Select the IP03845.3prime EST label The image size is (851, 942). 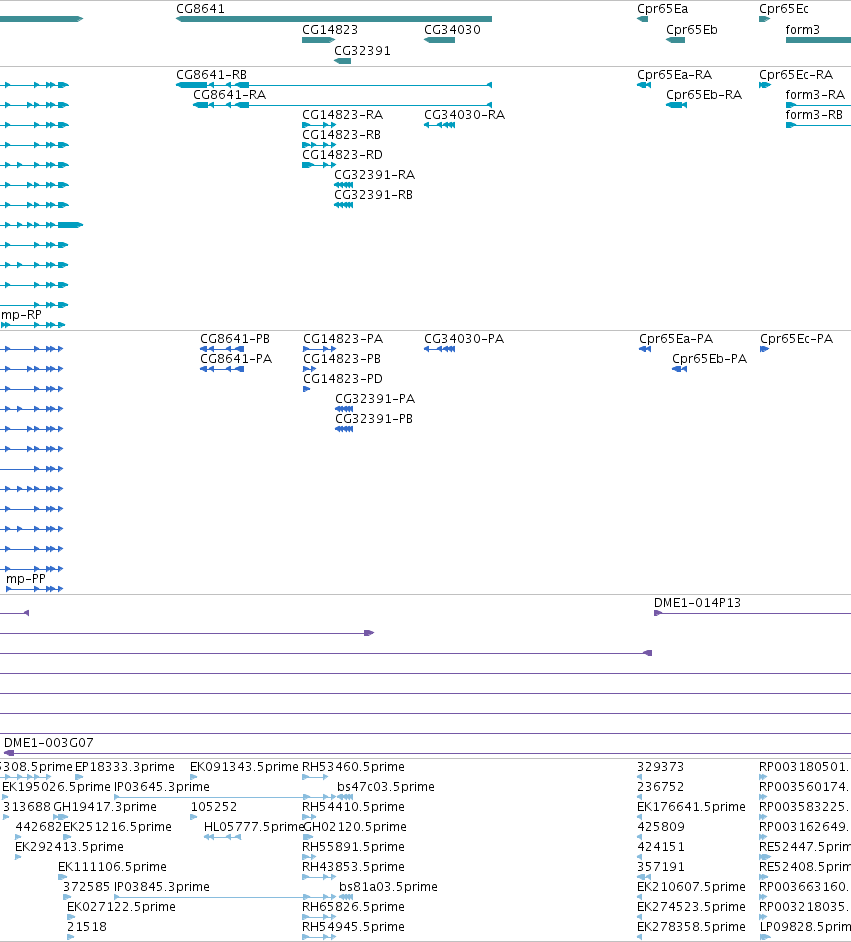point(162,887)
